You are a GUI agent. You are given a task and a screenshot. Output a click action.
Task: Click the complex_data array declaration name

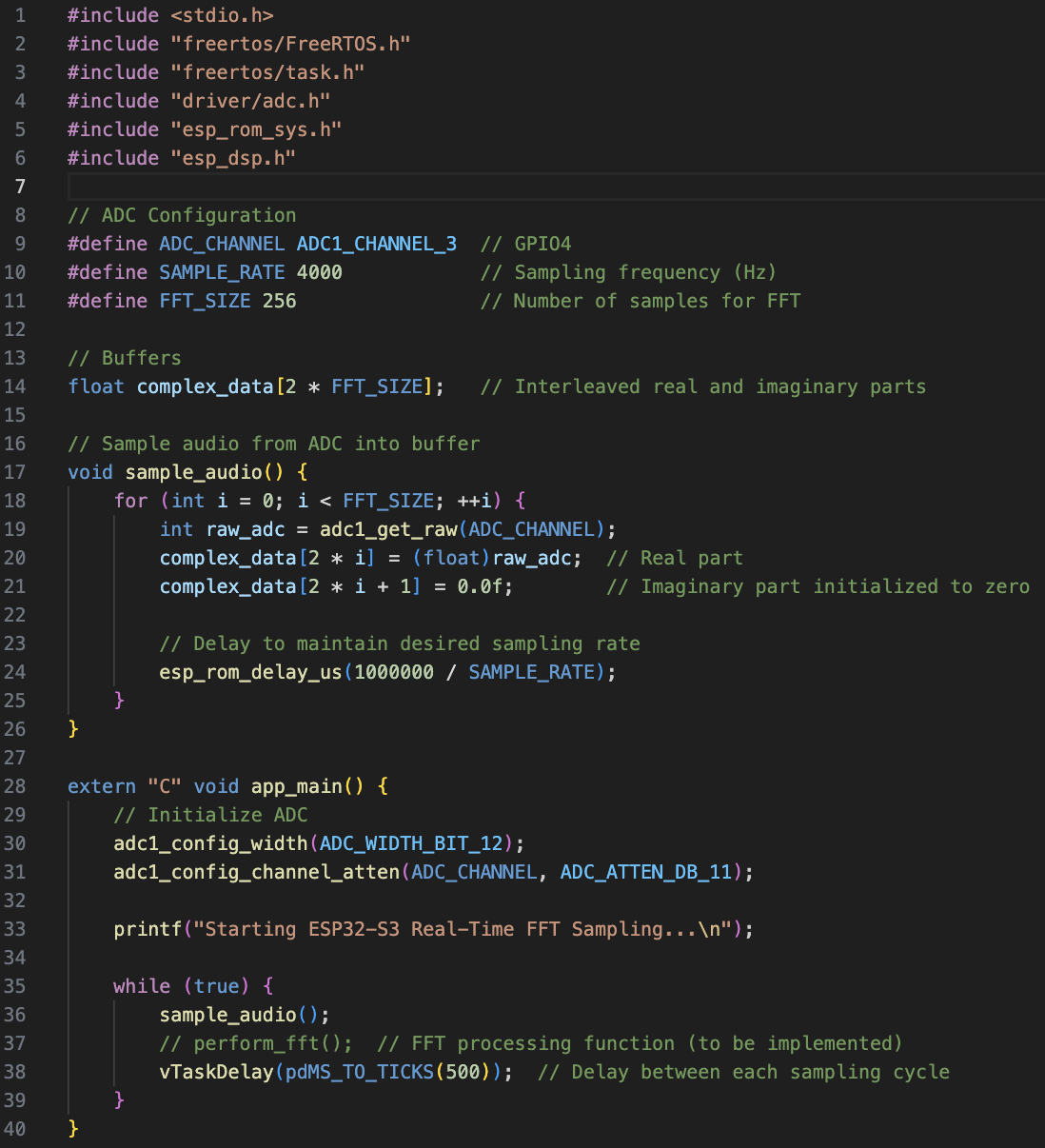point(205,386)
